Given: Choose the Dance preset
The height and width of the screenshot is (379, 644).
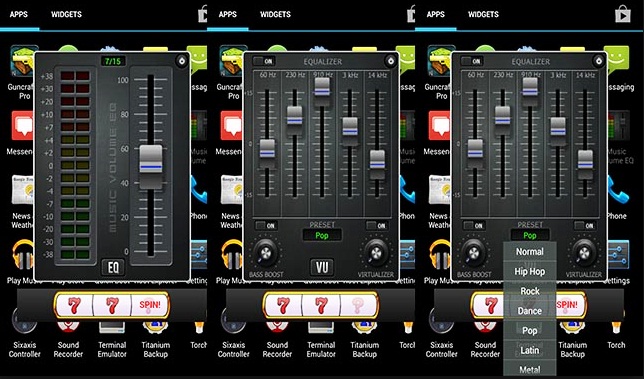Looking at the screenshot, I should [x=530, y=311].
